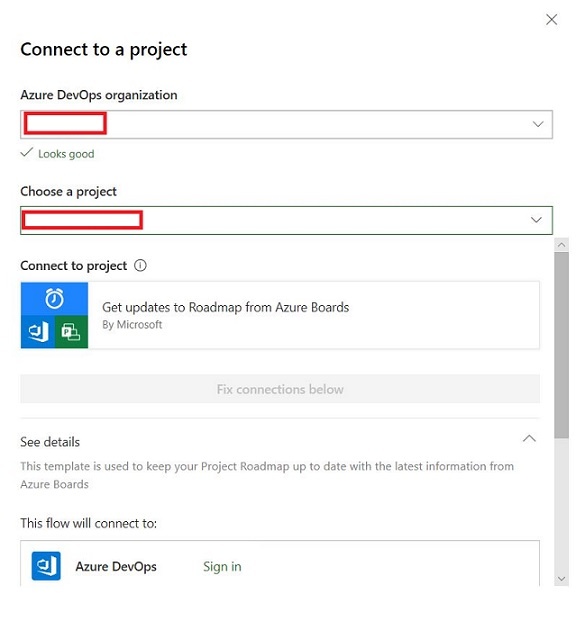Click the green Project icon in the template tile
The image size is (576, 630).
(71, 331)
